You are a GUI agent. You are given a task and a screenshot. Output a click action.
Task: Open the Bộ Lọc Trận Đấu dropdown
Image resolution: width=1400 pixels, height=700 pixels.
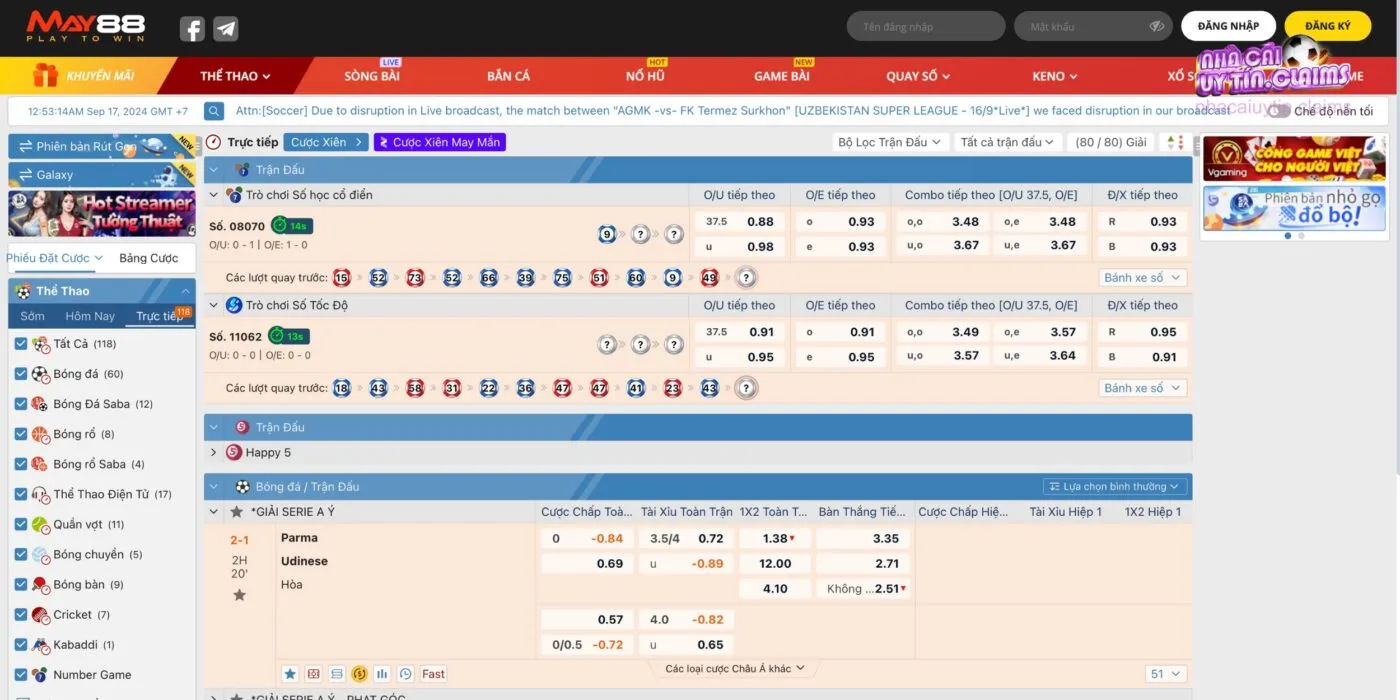[x=889, y=143]
